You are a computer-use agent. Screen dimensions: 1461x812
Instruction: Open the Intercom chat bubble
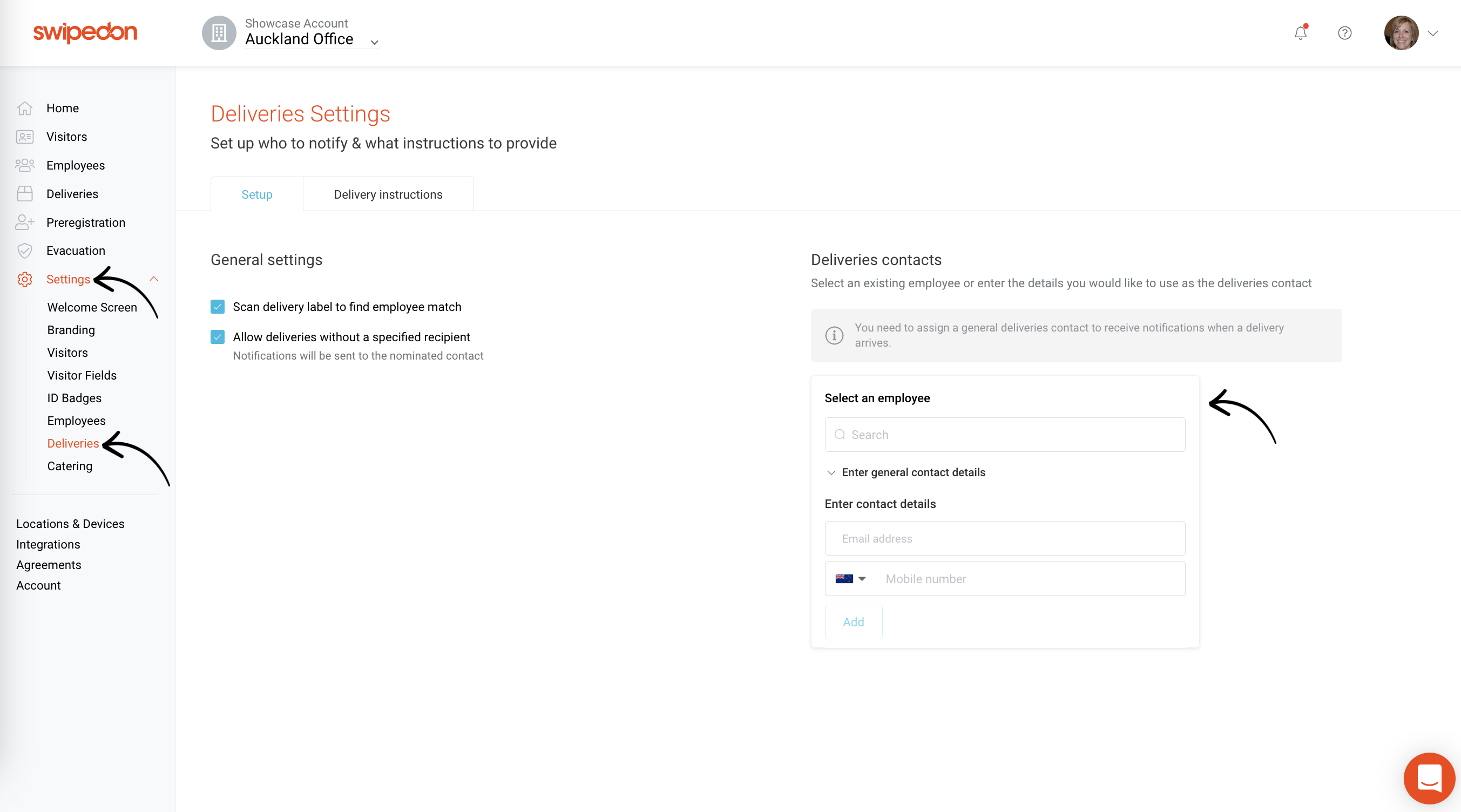click(x=1429, y=778)
